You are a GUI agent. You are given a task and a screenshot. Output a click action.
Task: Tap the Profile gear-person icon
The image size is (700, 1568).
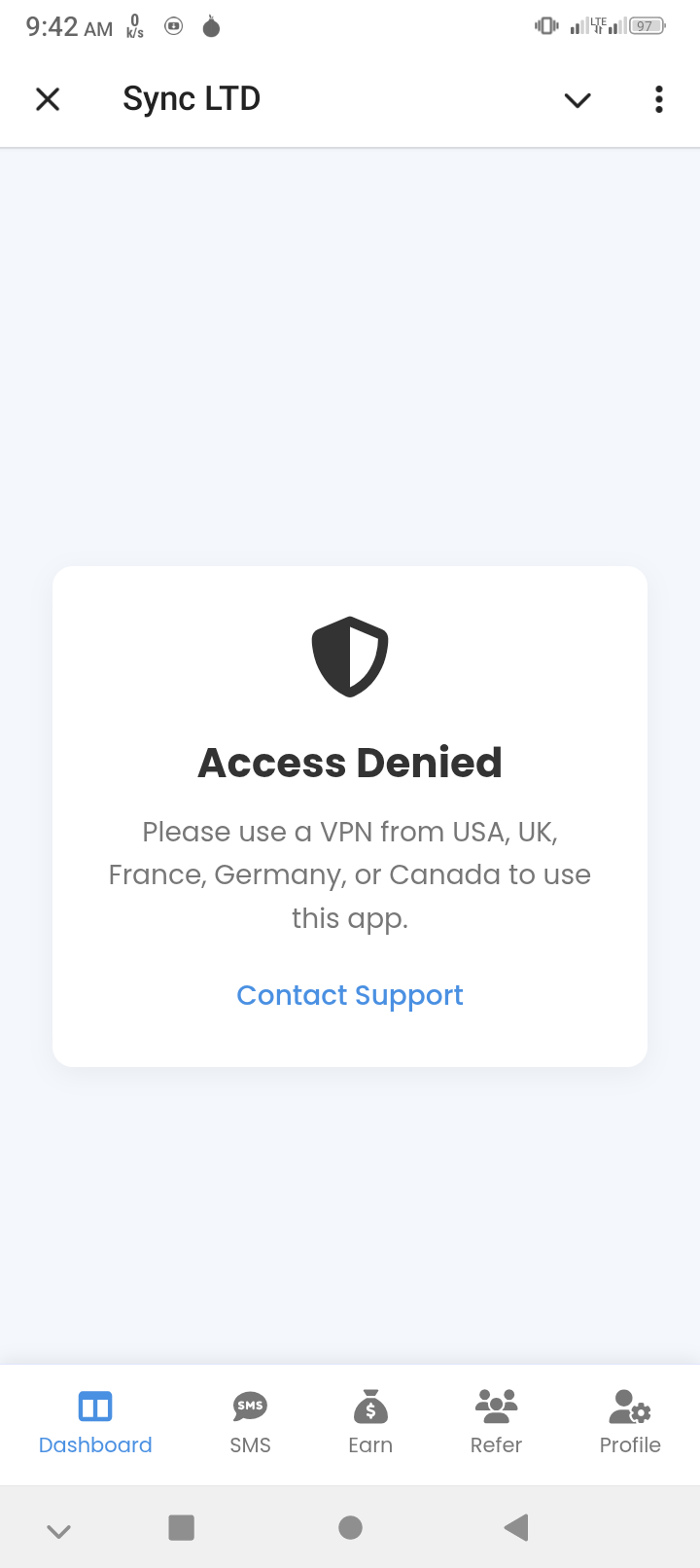tap(630, 1407)
